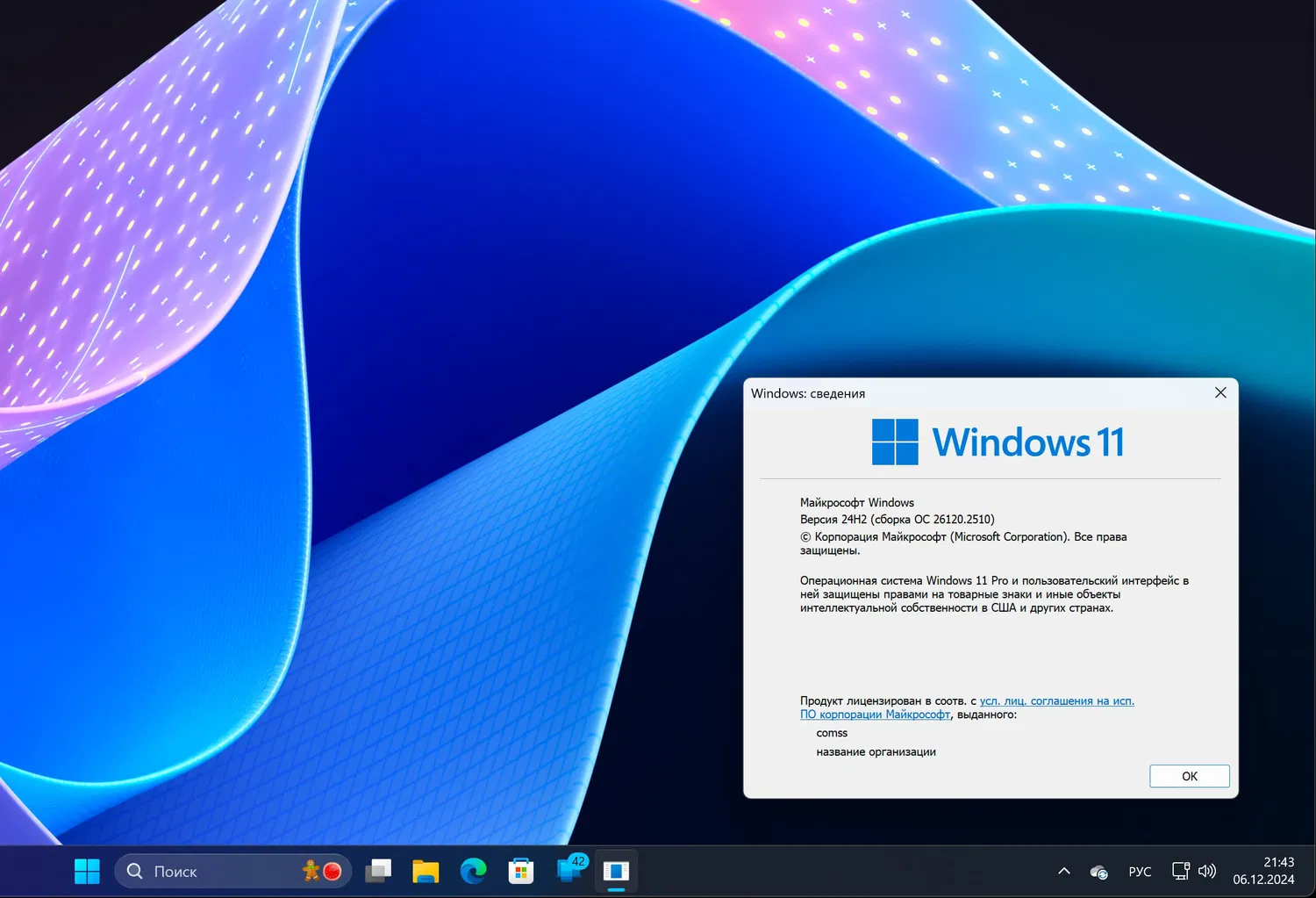Open the network status icon
1316x898 pixels.
[1180, 871]
